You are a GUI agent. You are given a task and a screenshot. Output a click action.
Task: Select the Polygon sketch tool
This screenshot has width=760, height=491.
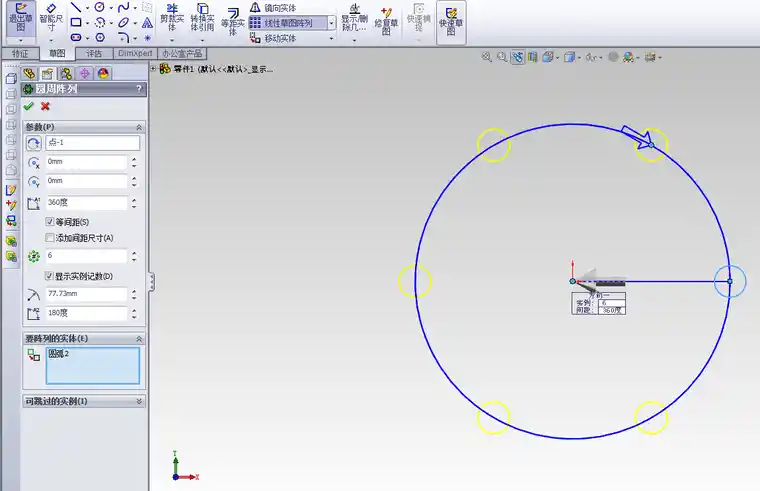100,37
